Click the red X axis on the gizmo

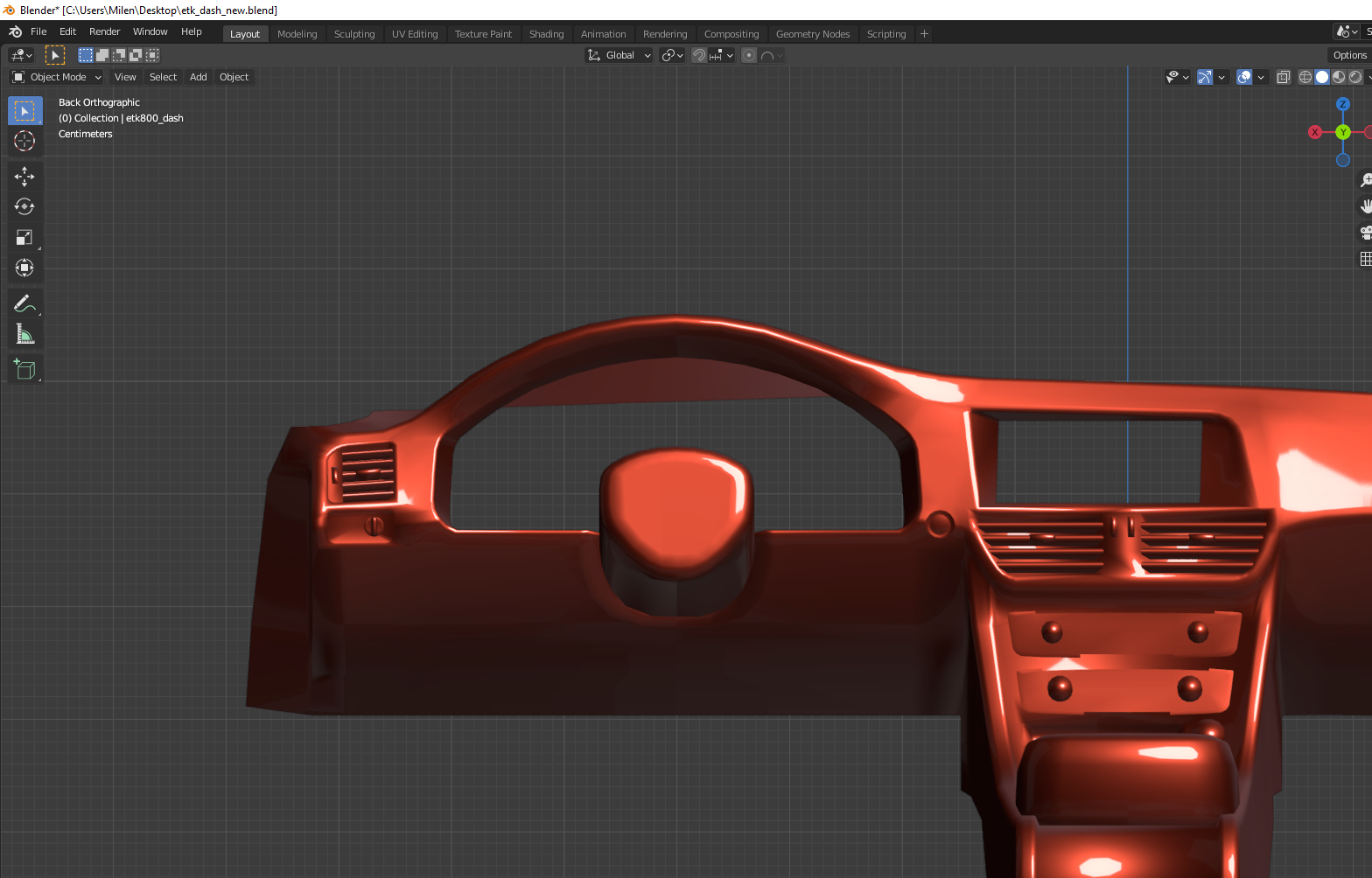[1314, 132]
